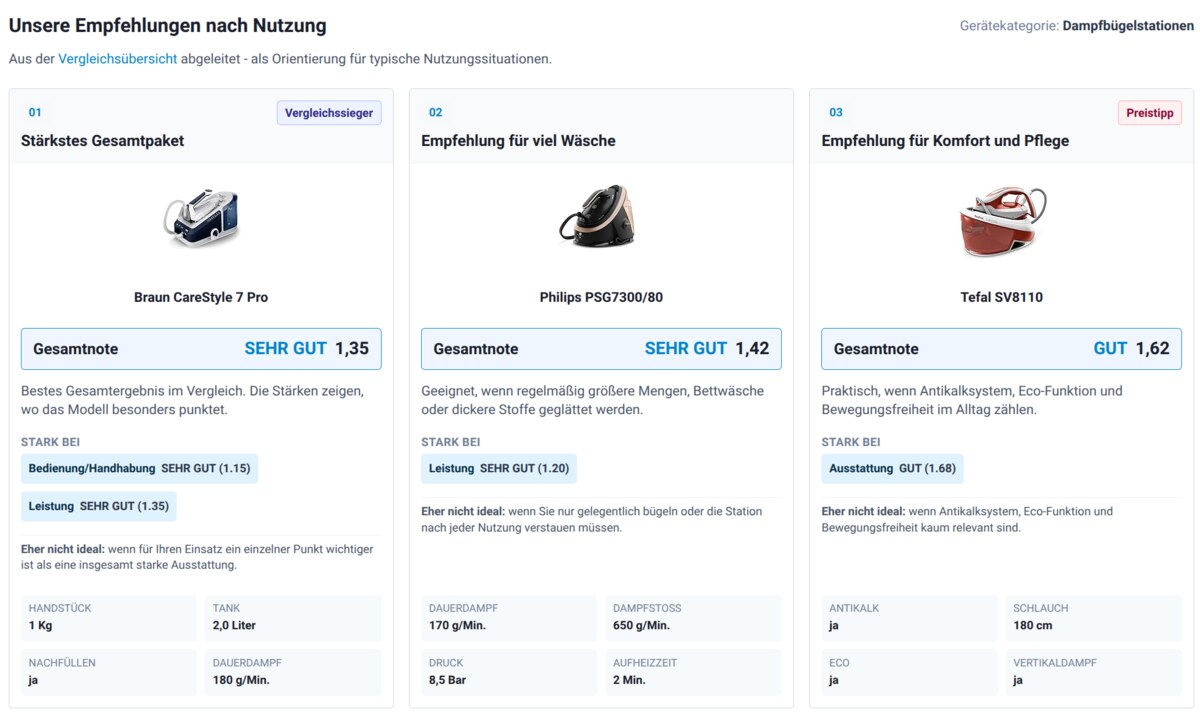The height and width of the screenshot is (713, 1200).
Task: Click Gesamtnote box showing SEHR GUT 1,35
Action: pyautogui.click(x=201, y=349)
